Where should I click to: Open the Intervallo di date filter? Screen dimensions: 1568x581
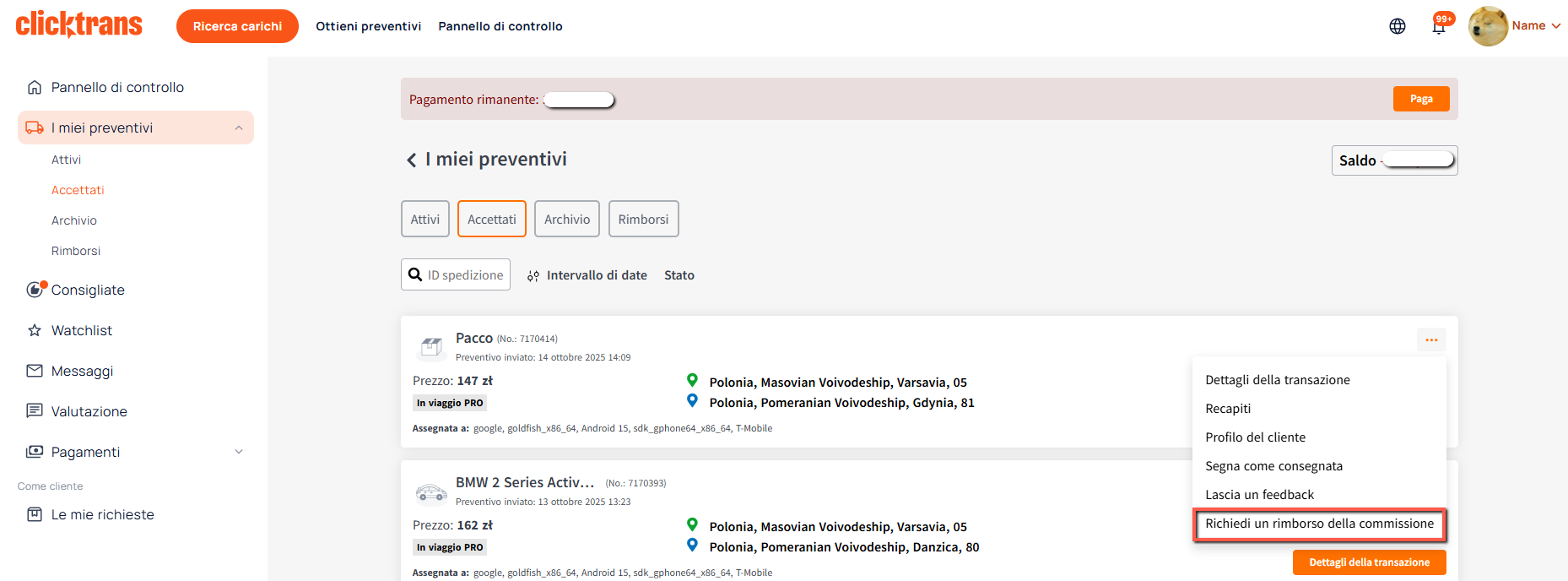(587, 275)
